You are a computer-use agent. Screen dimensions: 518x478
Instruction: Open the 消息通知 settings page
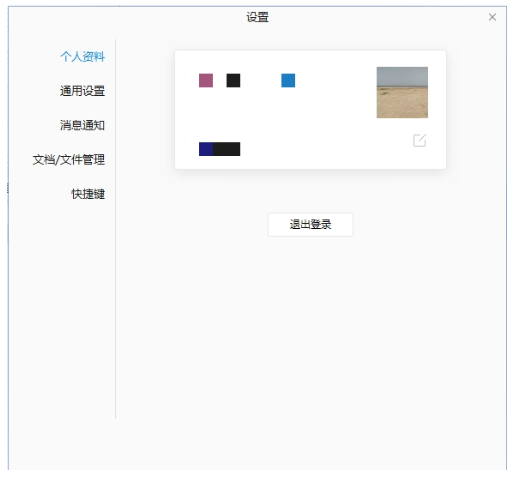coord(82,125)
